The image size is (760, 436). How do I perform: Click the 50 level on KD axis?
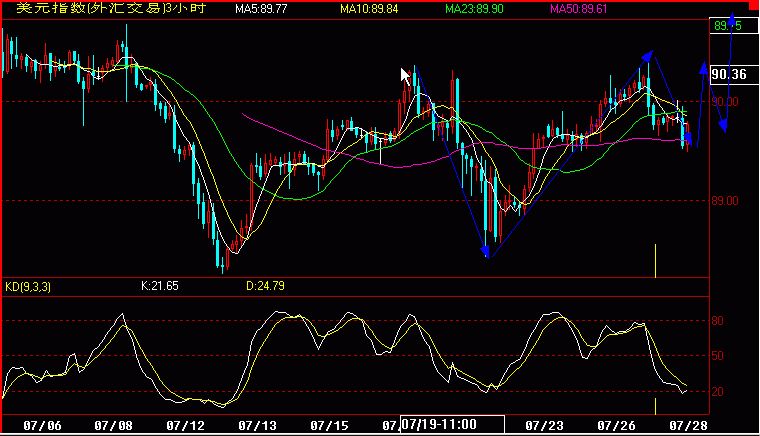(x=717, y=356)
